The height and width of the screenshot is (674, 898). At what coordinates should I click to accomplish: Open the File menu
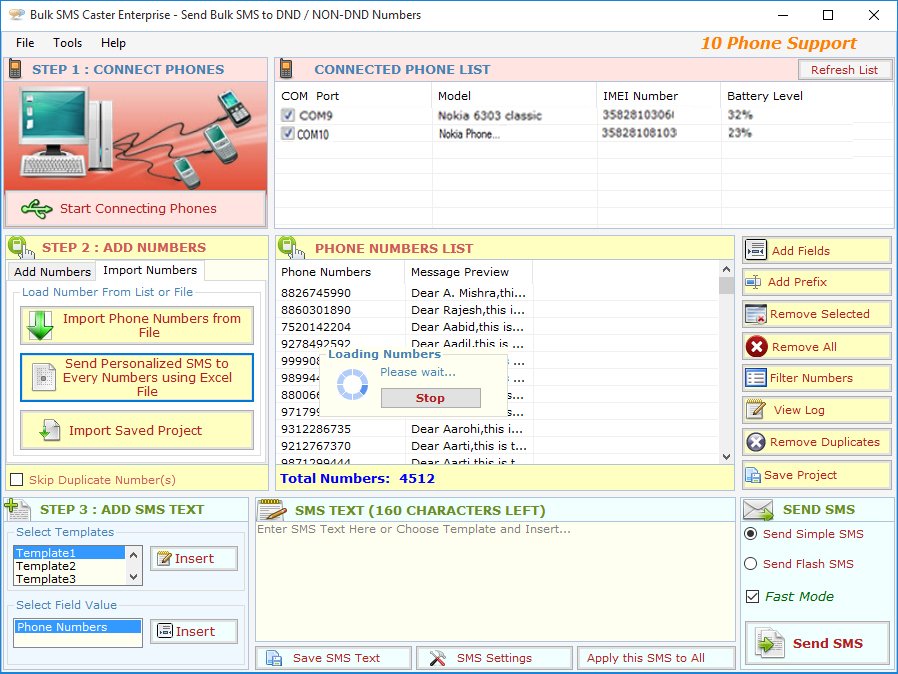(25, 43)
